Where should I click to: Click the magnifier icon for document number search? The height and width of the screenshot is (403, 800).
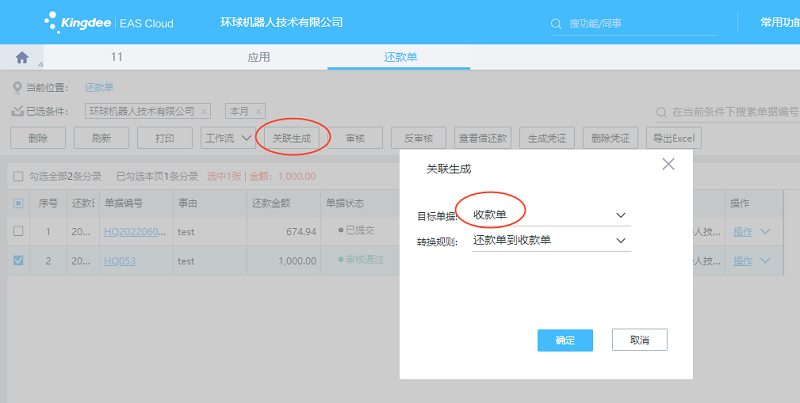661,112
